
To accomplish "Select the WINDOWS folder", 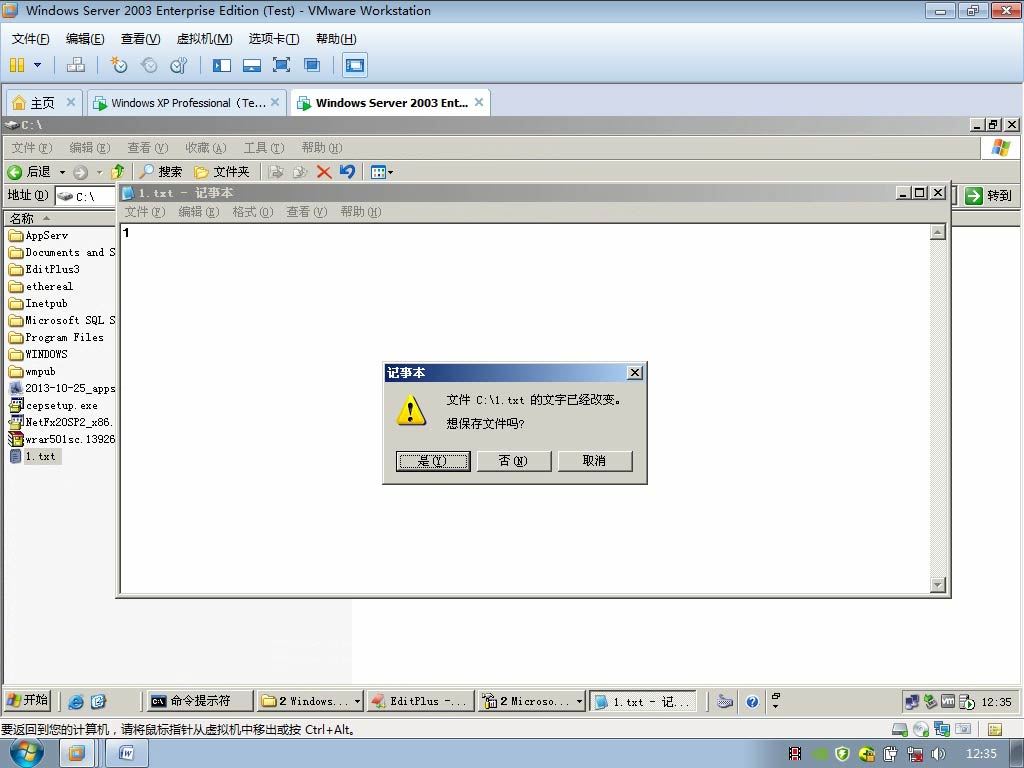I will 39,354.
